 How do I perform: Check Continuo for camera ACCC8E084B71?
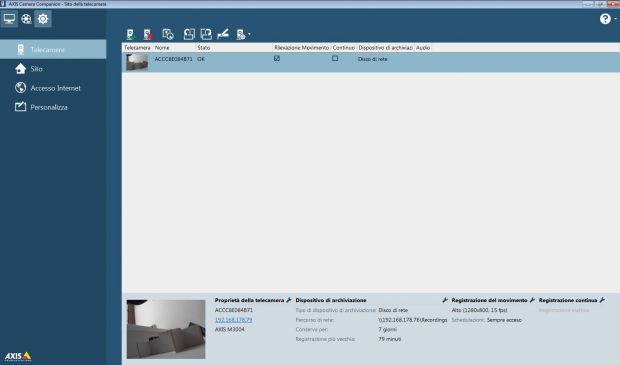point(335,59)
